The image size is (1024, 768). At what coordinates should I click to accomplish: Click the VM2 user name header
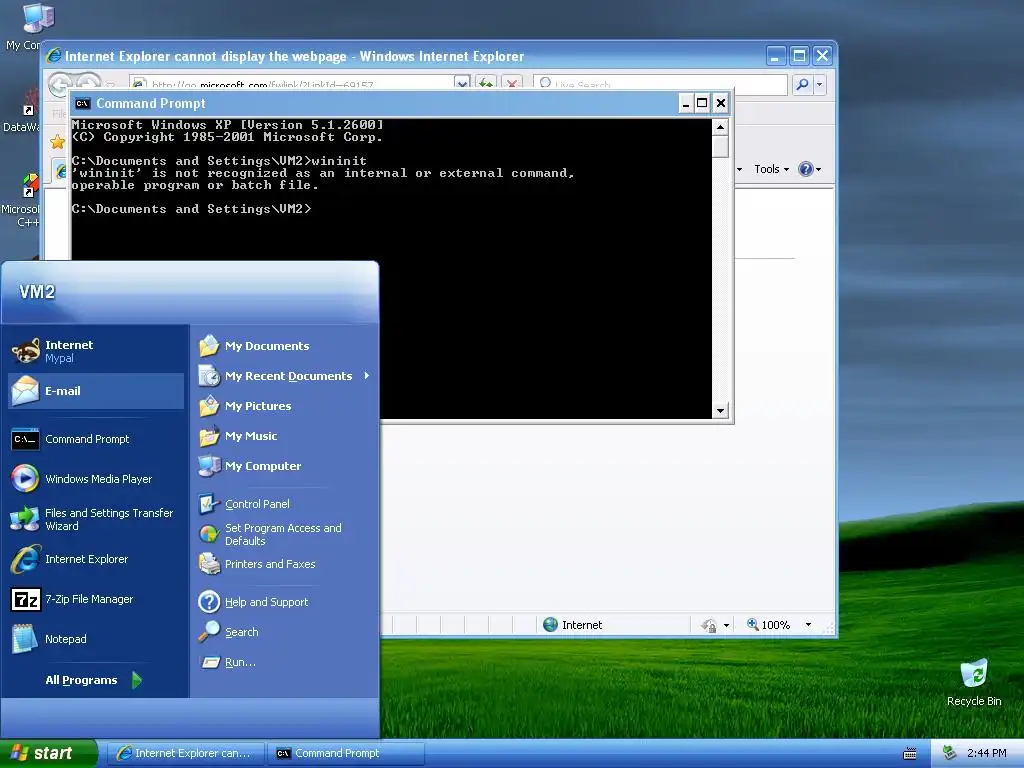click(37, 292)
